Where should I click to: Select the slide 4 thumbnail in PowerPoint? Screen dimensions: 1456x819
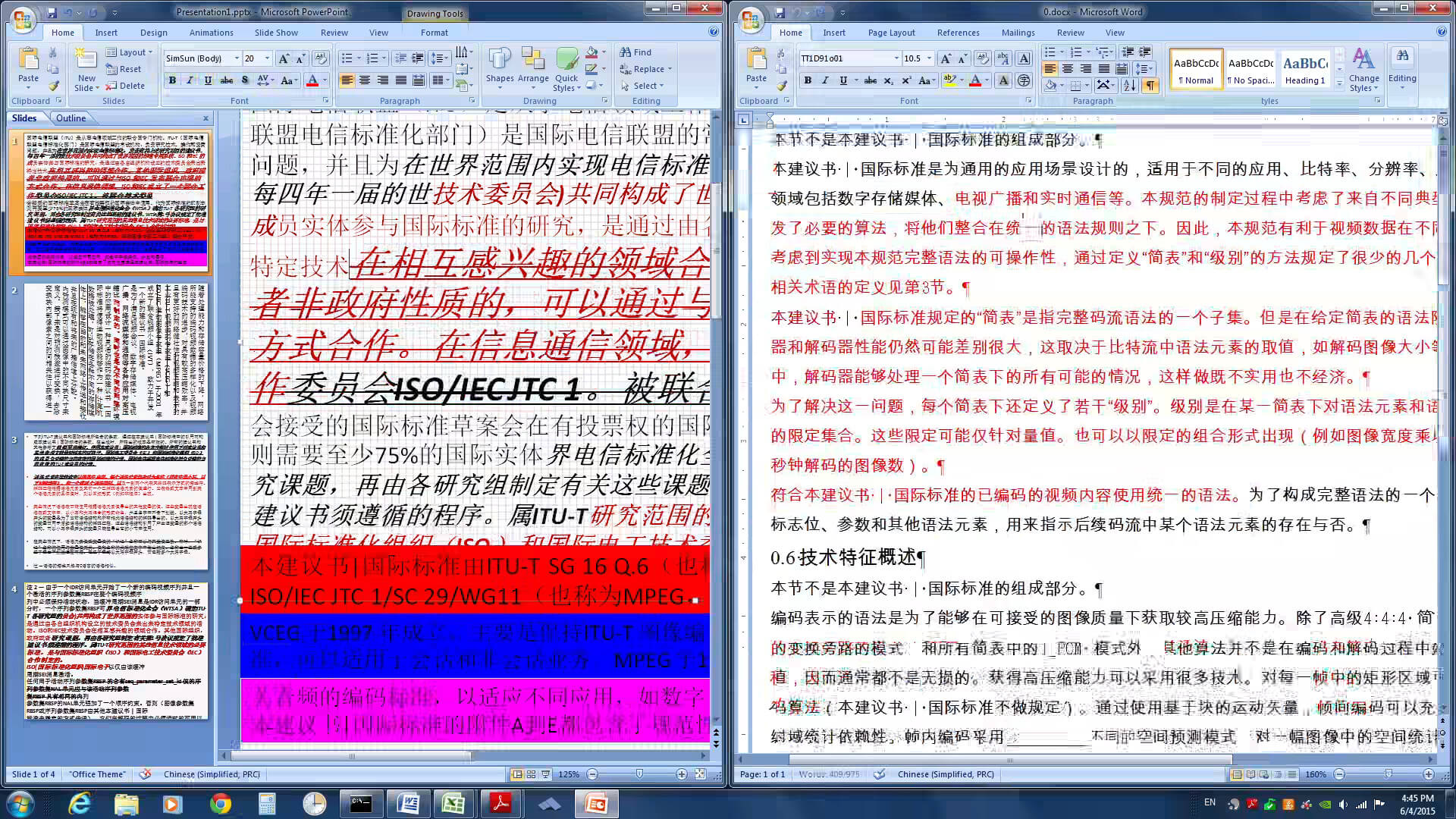(x=115, y=651)
